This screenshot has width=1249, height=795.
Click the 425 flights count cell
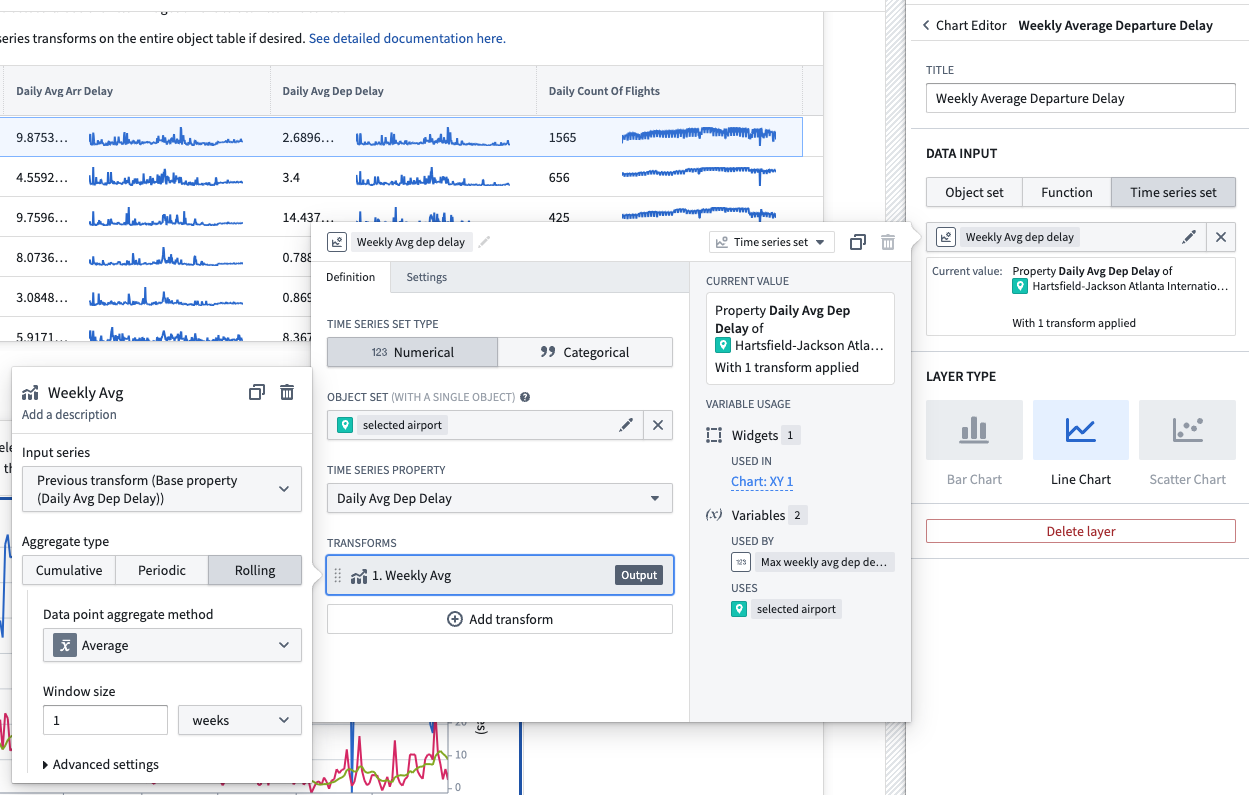click(x=559, y=217)
